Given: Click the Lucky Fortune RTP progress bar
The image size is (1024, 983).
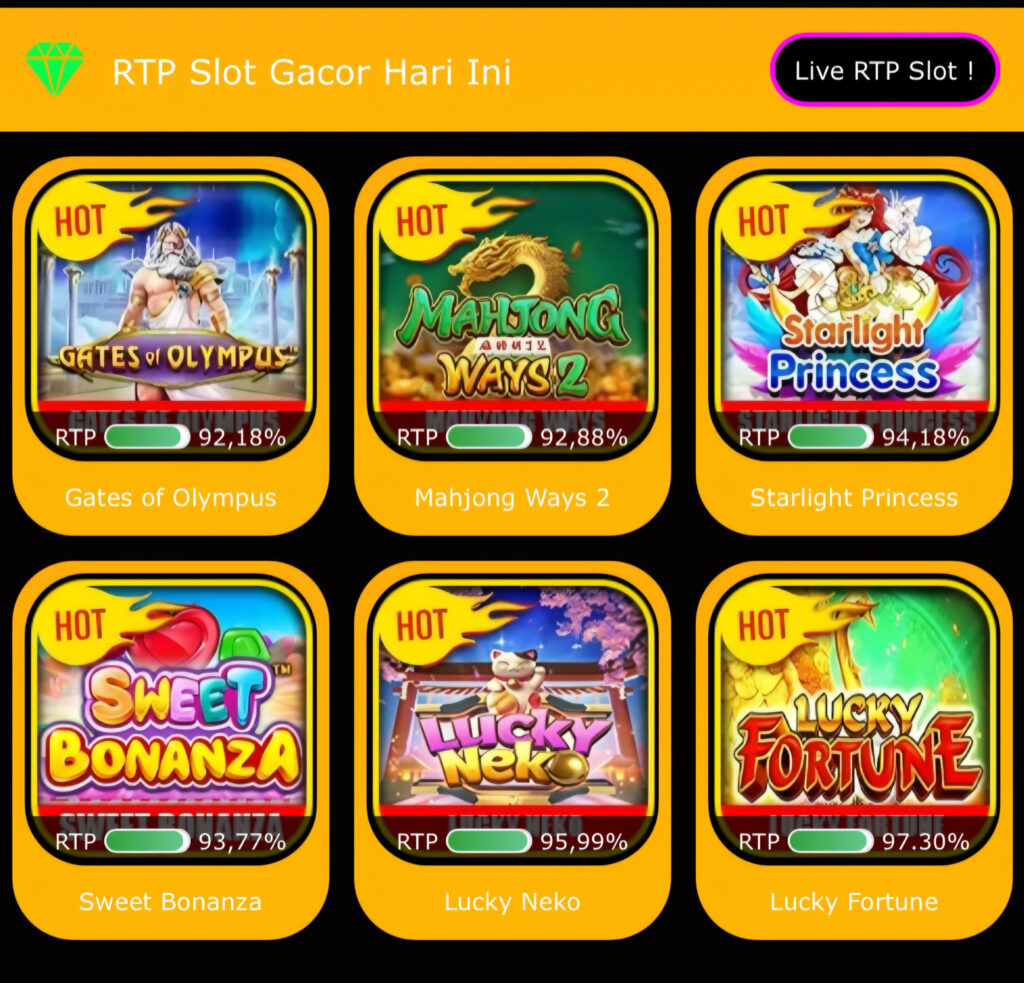Looking at the screenshot, I should [x=831, y=841].
